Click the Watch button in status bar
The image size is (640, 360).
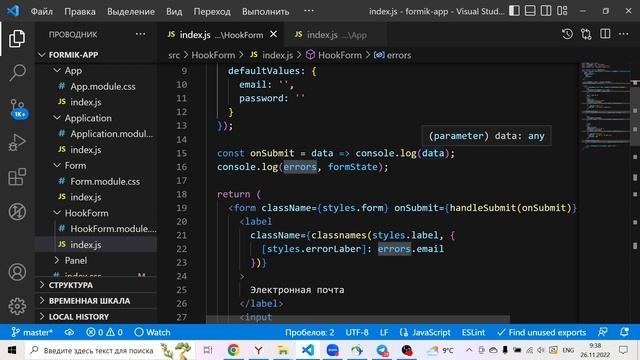pos(152,332)
